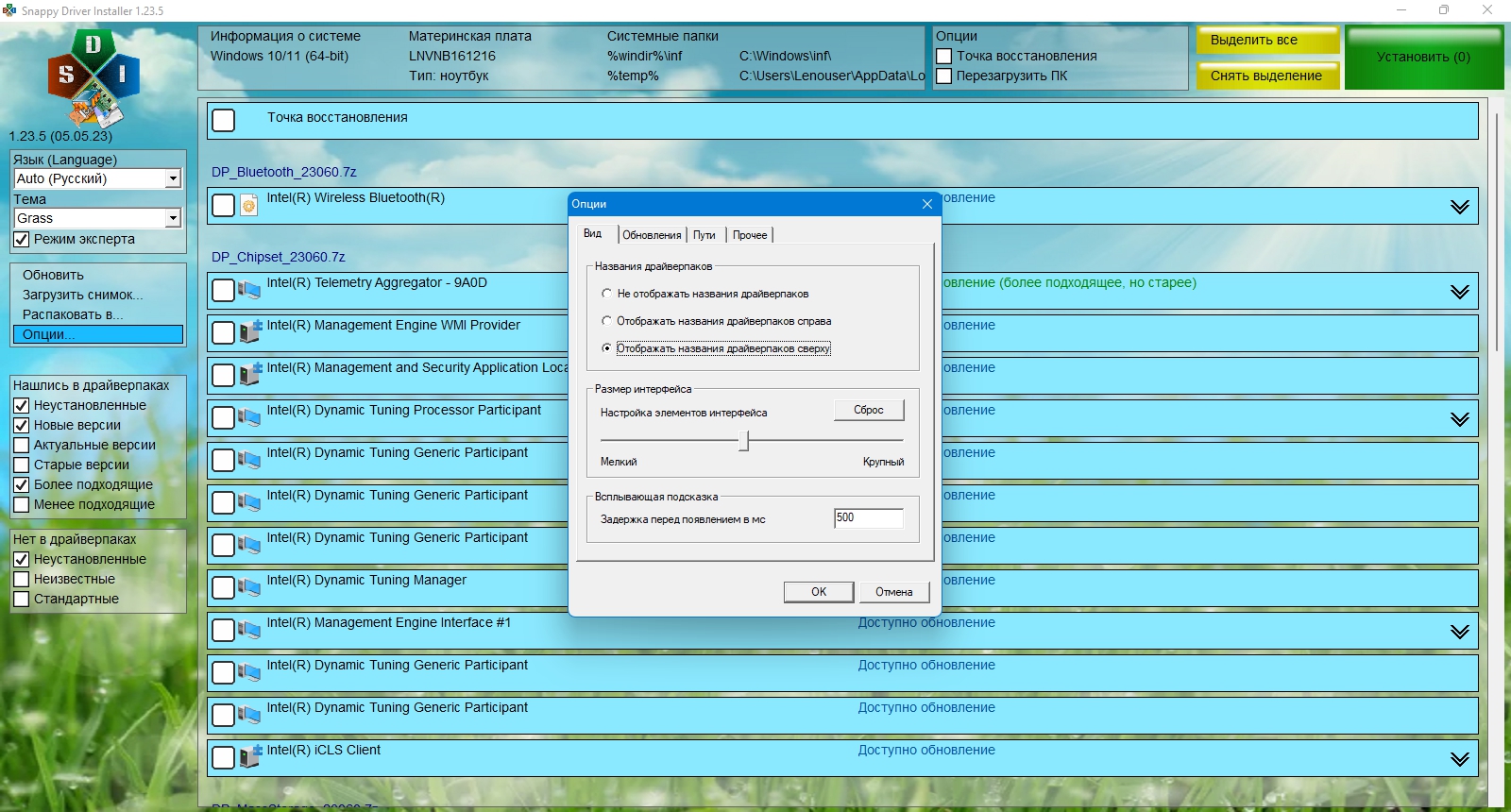Enable the Актуальные версии filter checkbox
The height and width of the screenshot is (812, 1511).
click(22, 445)
